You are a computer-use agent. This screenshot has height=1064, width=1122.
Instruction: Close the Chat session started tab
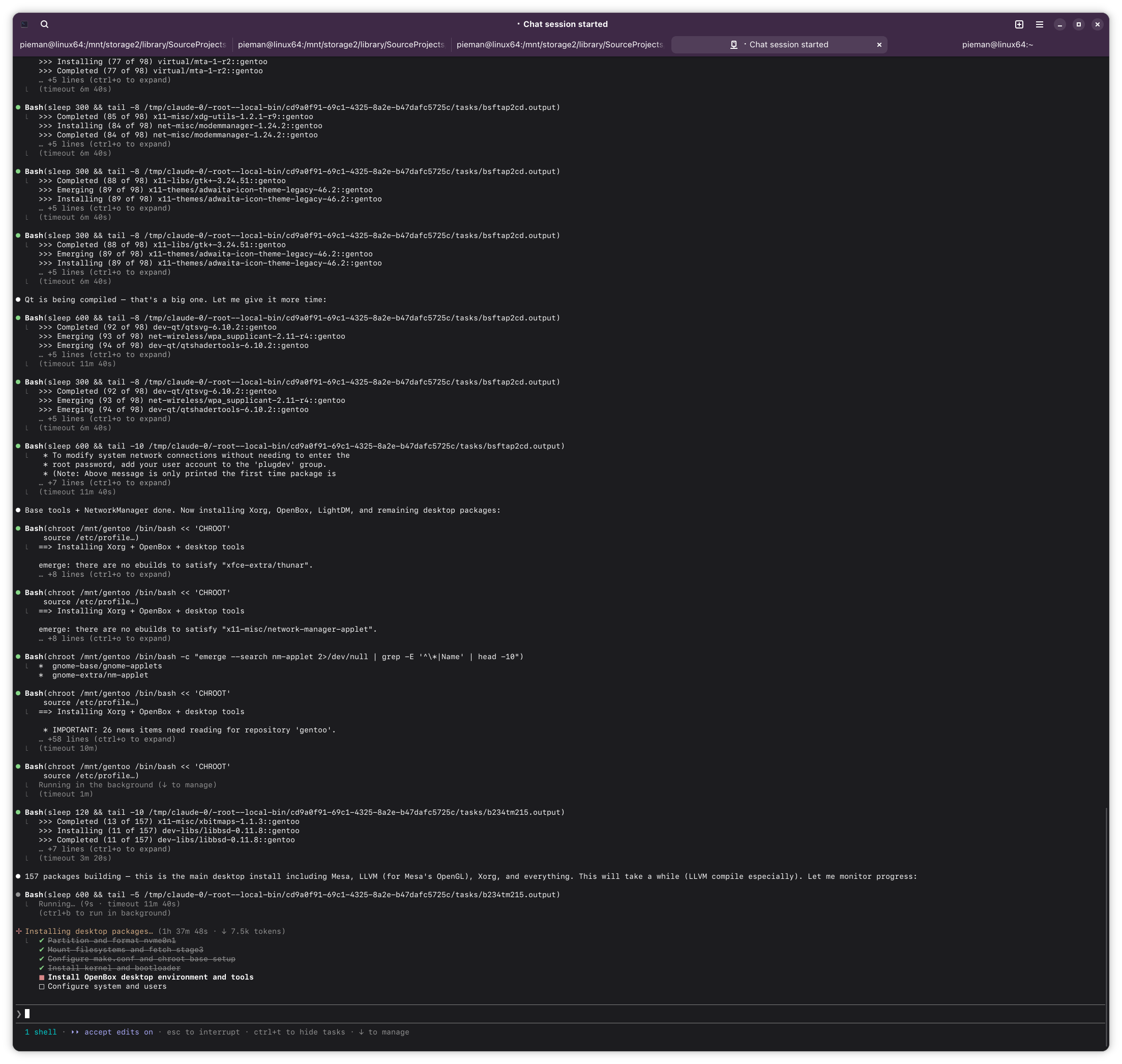879,45
